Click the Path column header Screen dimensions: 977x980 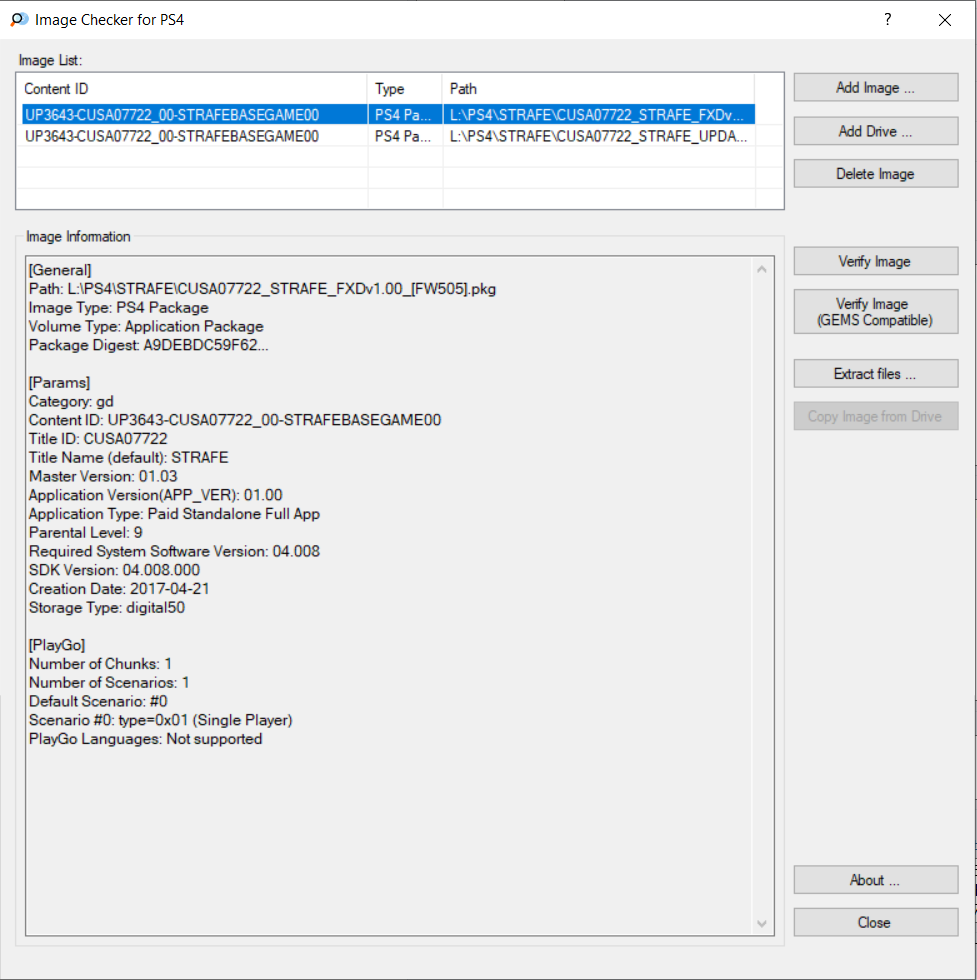tap(598, 89)
